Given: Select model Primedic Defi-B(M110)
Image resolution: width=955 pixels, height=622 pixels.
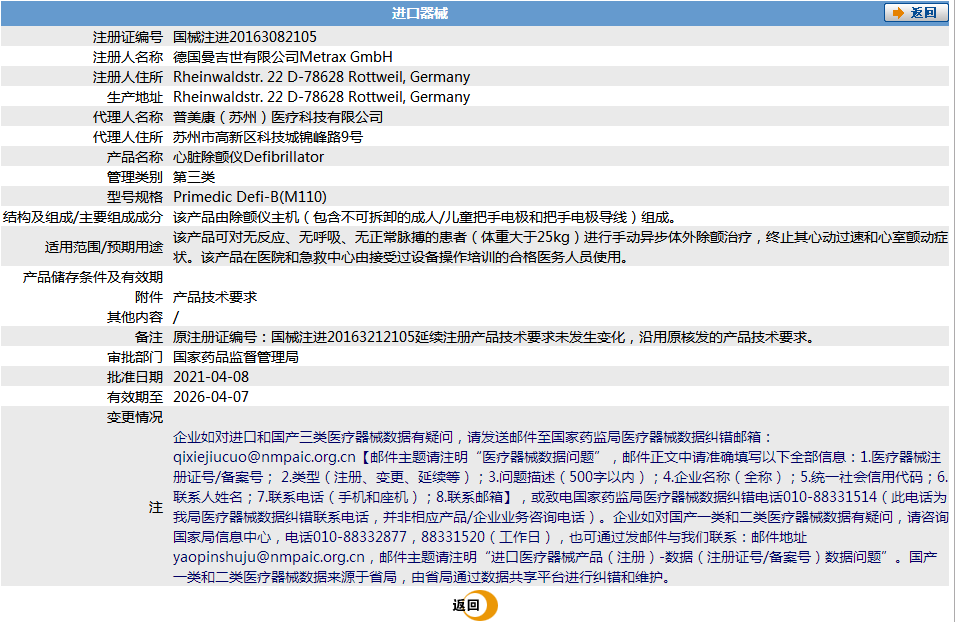Looking at the screenshot, I should (x=250, y=197).
